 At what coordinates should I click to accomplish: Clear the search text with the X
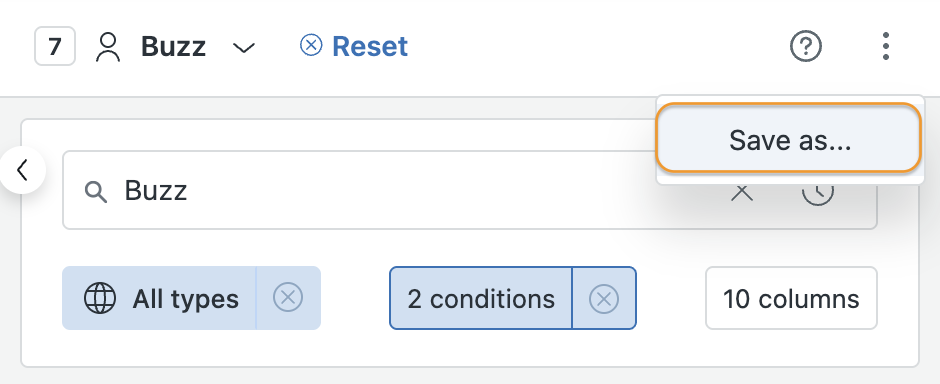[x=742, y=193]
